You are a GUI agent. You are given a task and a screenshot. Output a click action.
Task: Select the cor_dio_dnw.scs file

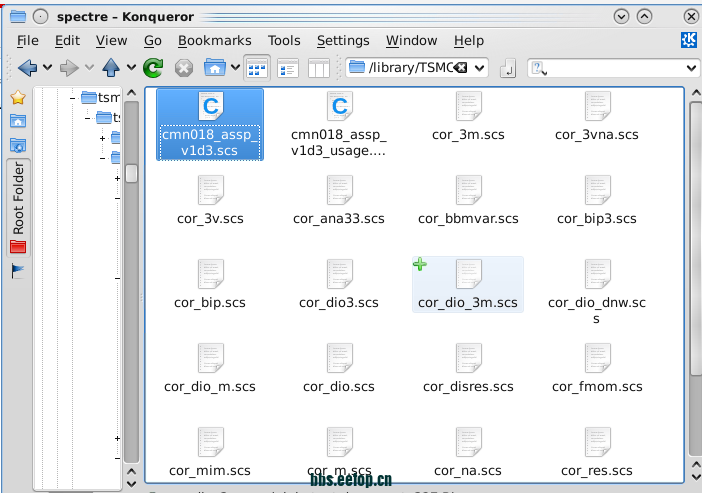tap(597, 292)
